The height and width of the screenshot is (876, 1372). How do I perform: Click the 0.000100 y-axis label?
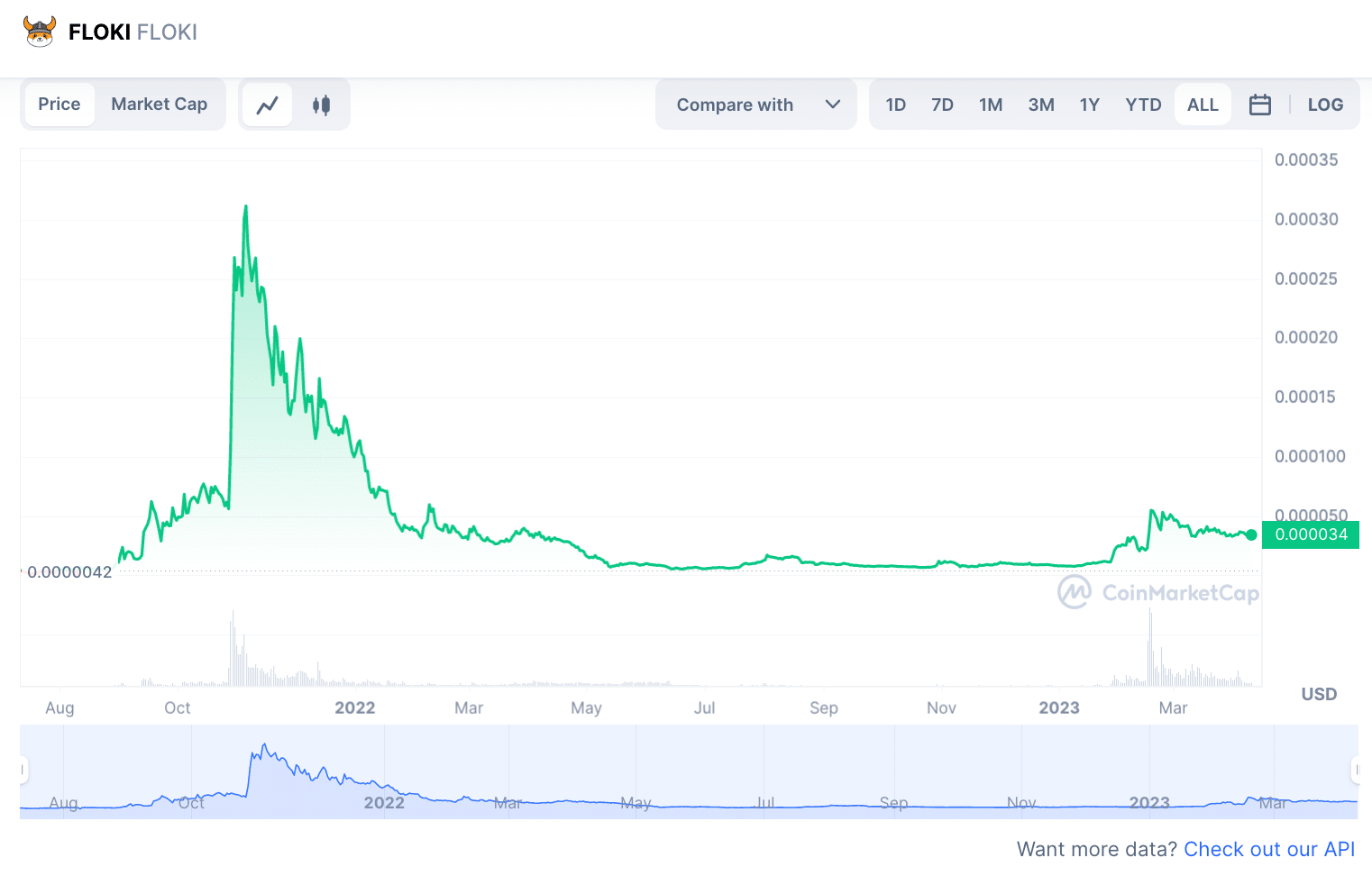(1310, 456)
